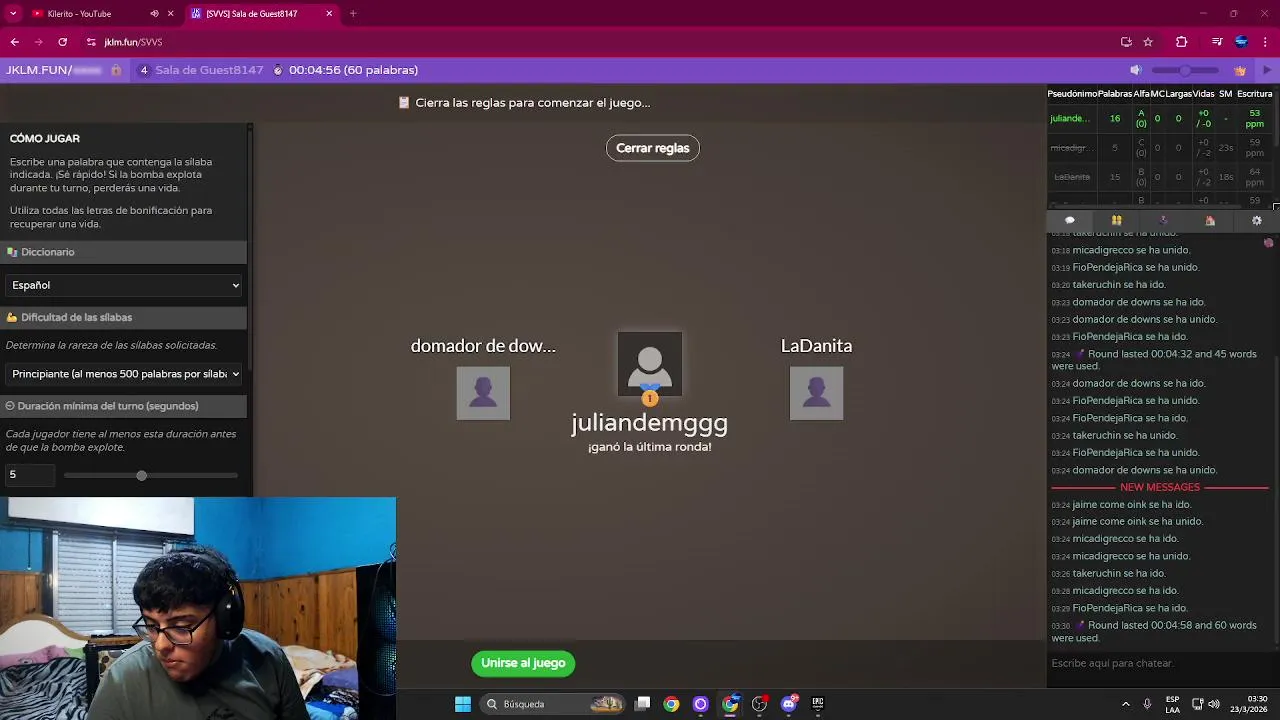Click the NEW MESSAGES divider label in chat
Image resolution: width=1280 pixels, height=720 pixels.
pyautogui.click(x=1159, y=487)
